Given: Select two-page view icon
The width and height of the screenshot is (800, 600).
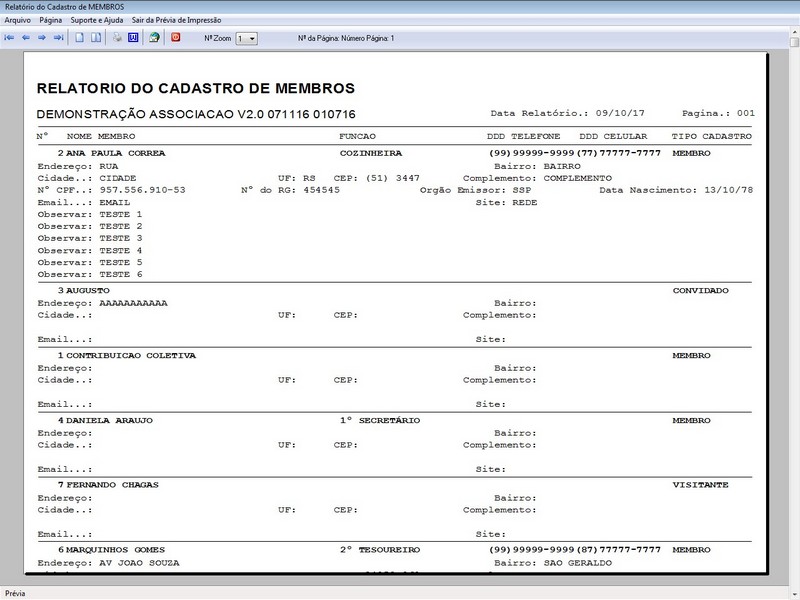Looking at the screenshot, I should [96, 38].
